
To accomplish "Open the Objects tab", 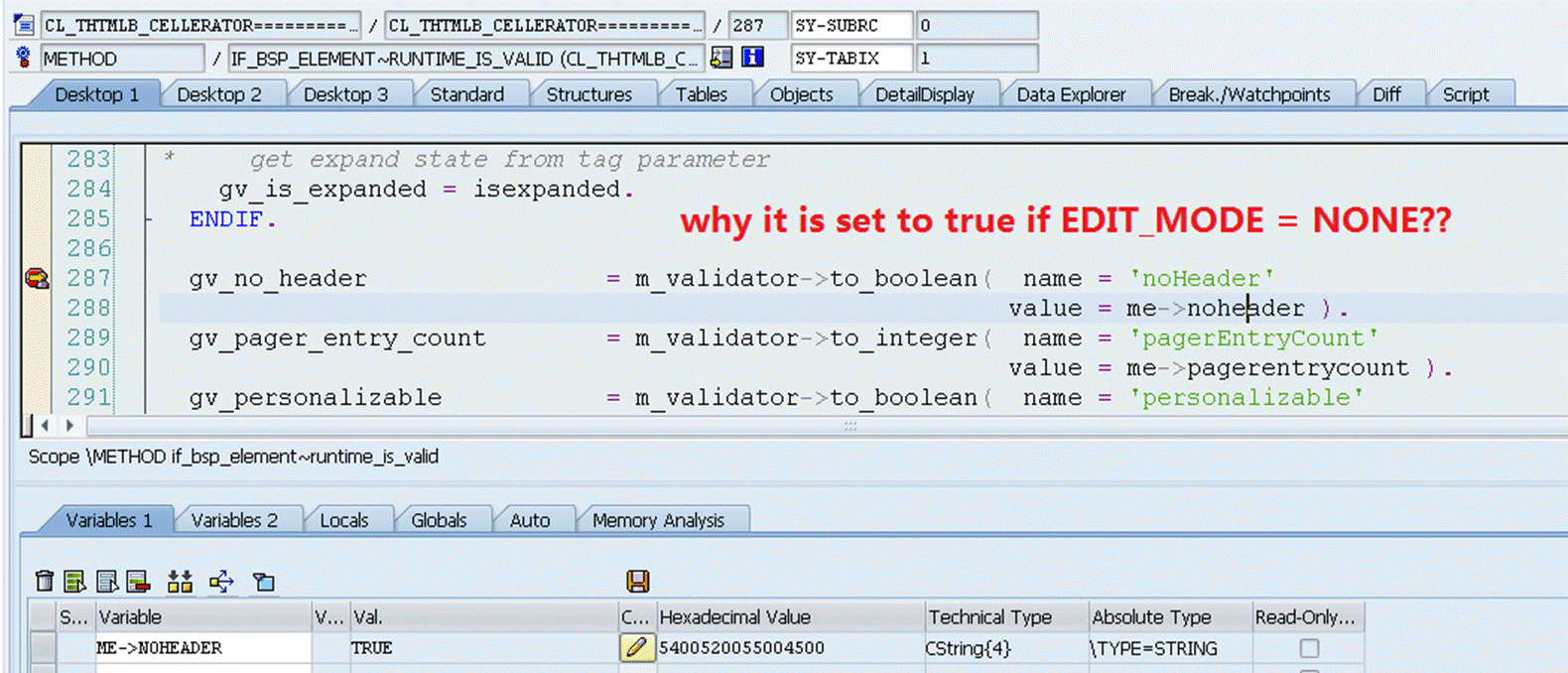I will coord(801,94).
